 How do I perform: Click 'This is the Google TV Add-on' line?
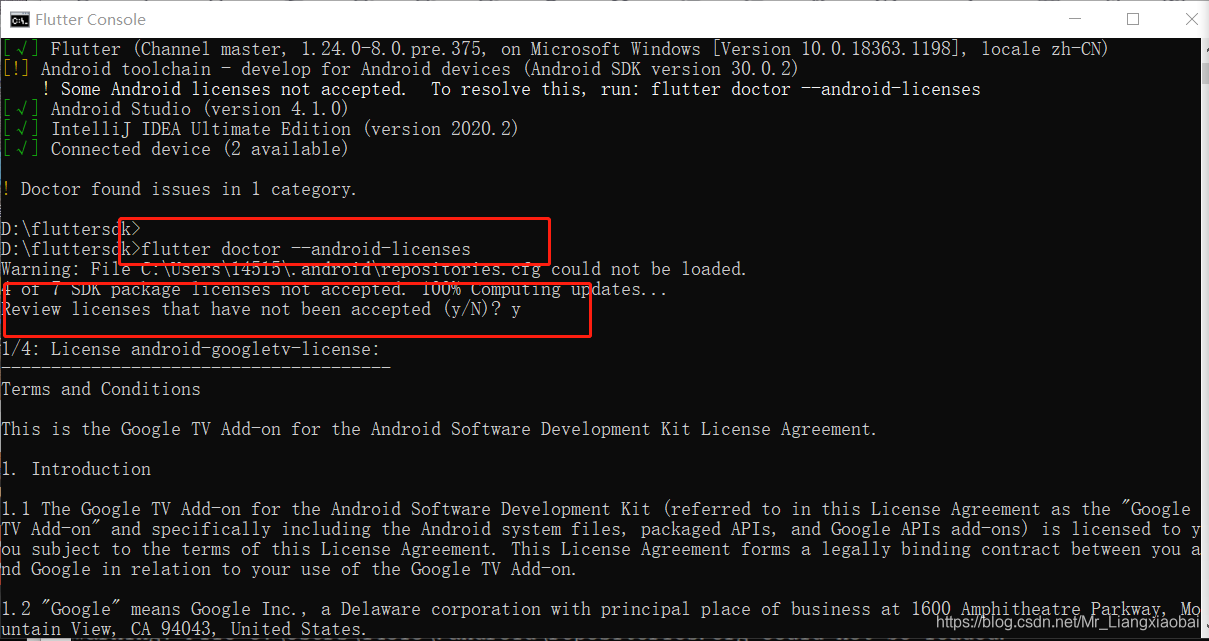439,429
